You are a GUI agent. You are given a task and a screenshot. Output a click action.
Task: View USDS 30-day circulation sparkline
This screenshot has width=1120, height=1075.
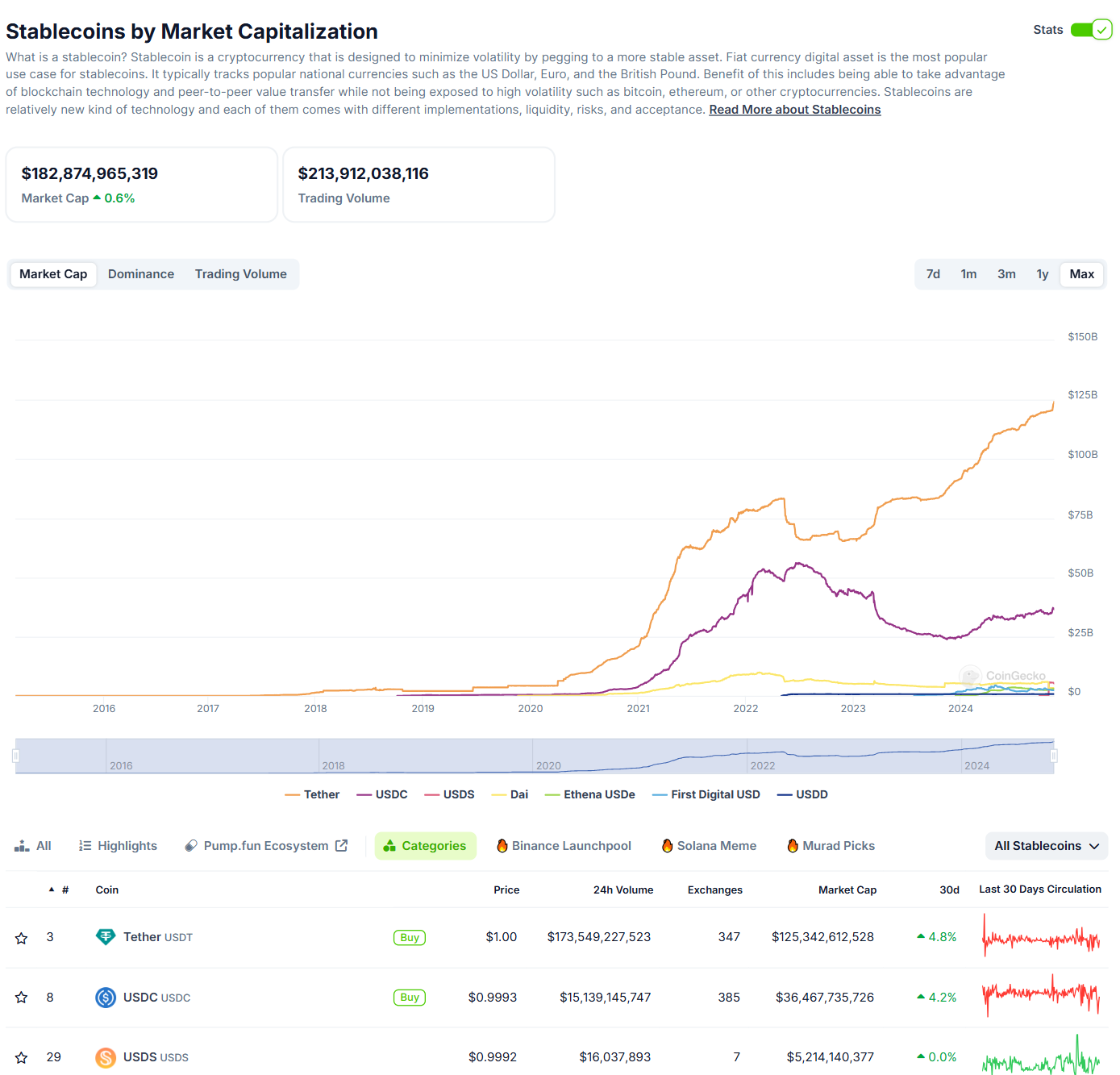point(1041,1056)
